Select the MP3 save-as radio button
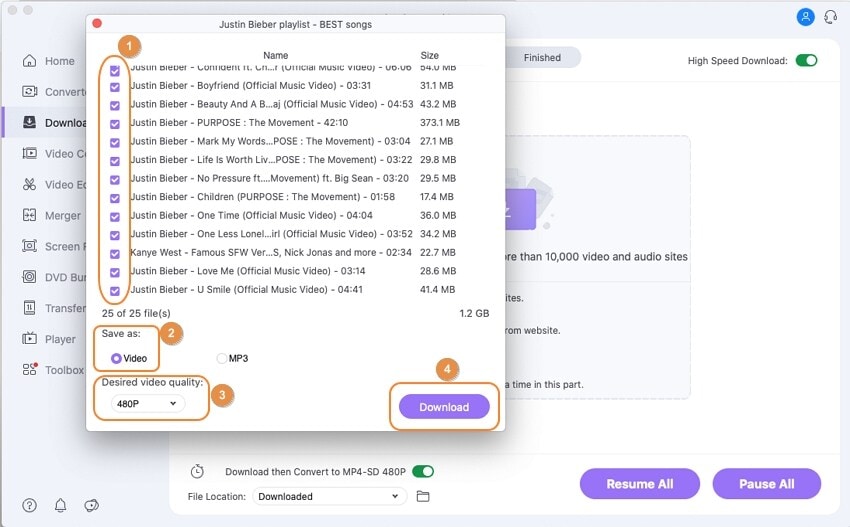This screenshot has height=527, width=850. pyautogui.click(x=221, y=358)
